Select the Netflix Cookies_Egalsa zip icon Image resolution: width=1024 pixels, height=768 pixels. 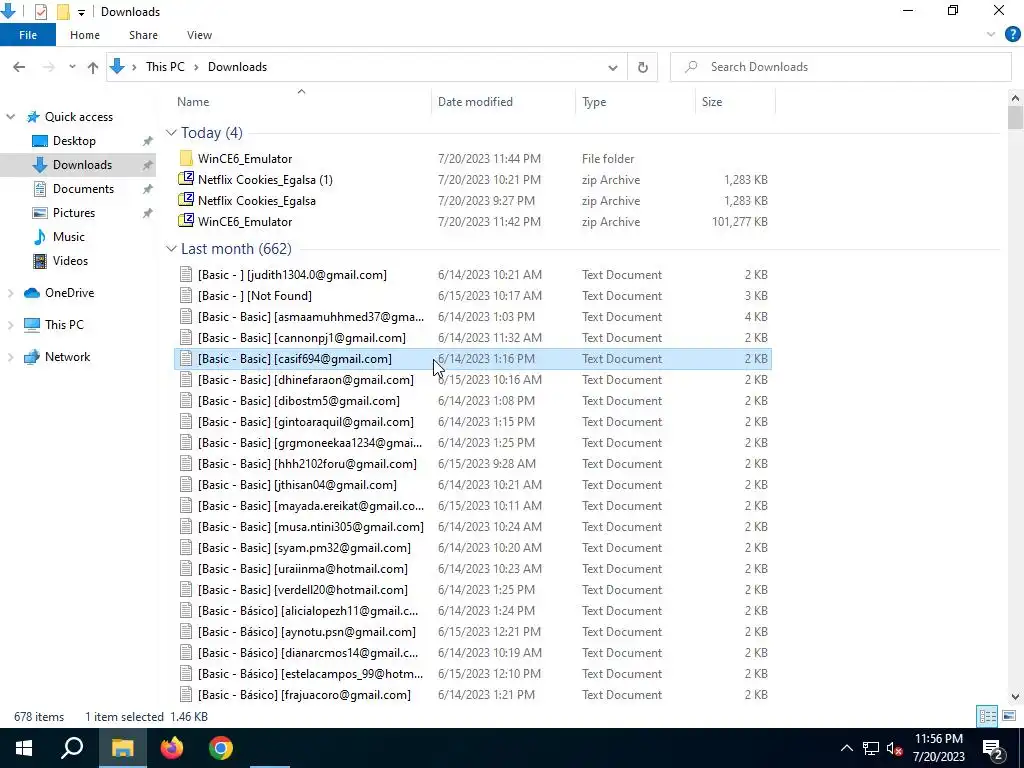click(186, 200)
